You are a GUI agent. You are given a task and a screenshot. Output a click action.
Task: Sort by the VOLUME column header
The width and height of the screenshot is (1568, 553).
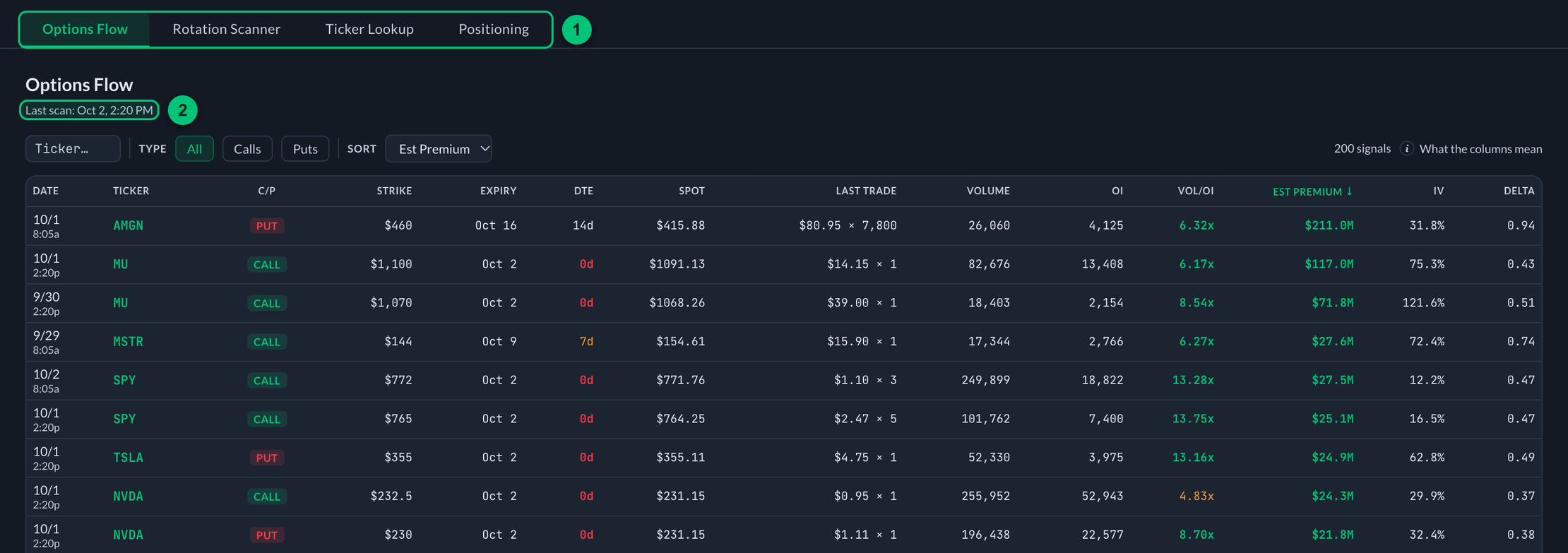point(988,191)
